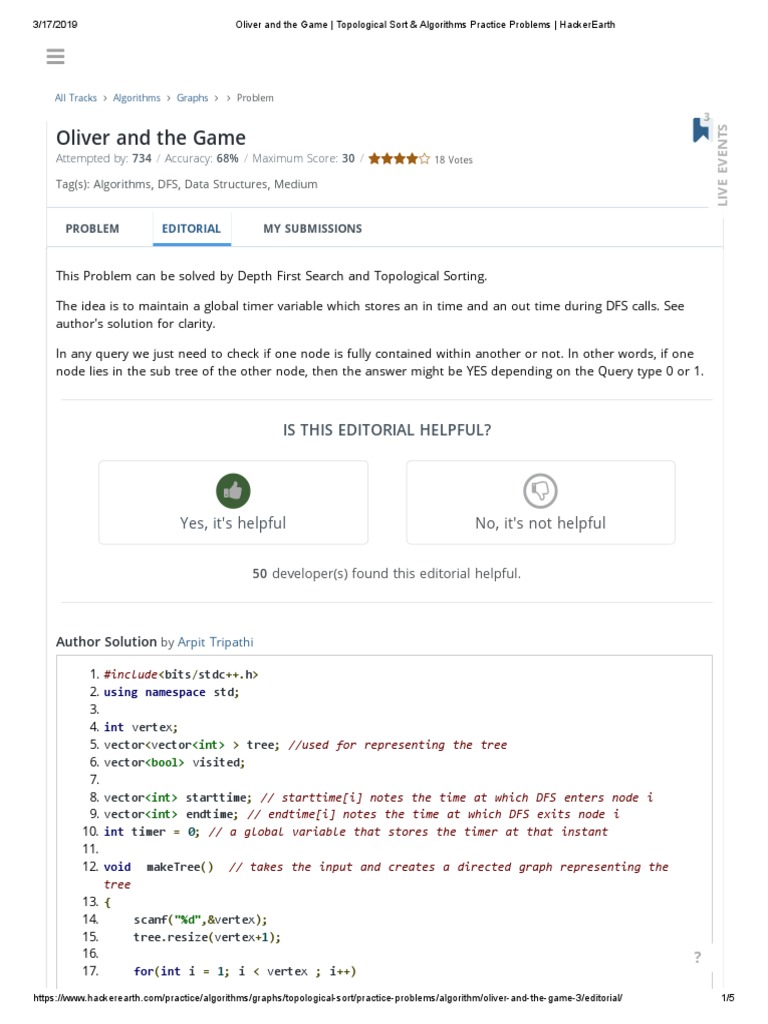
Task: Switch to the Problem tab
Action: [x=92, y=229]
